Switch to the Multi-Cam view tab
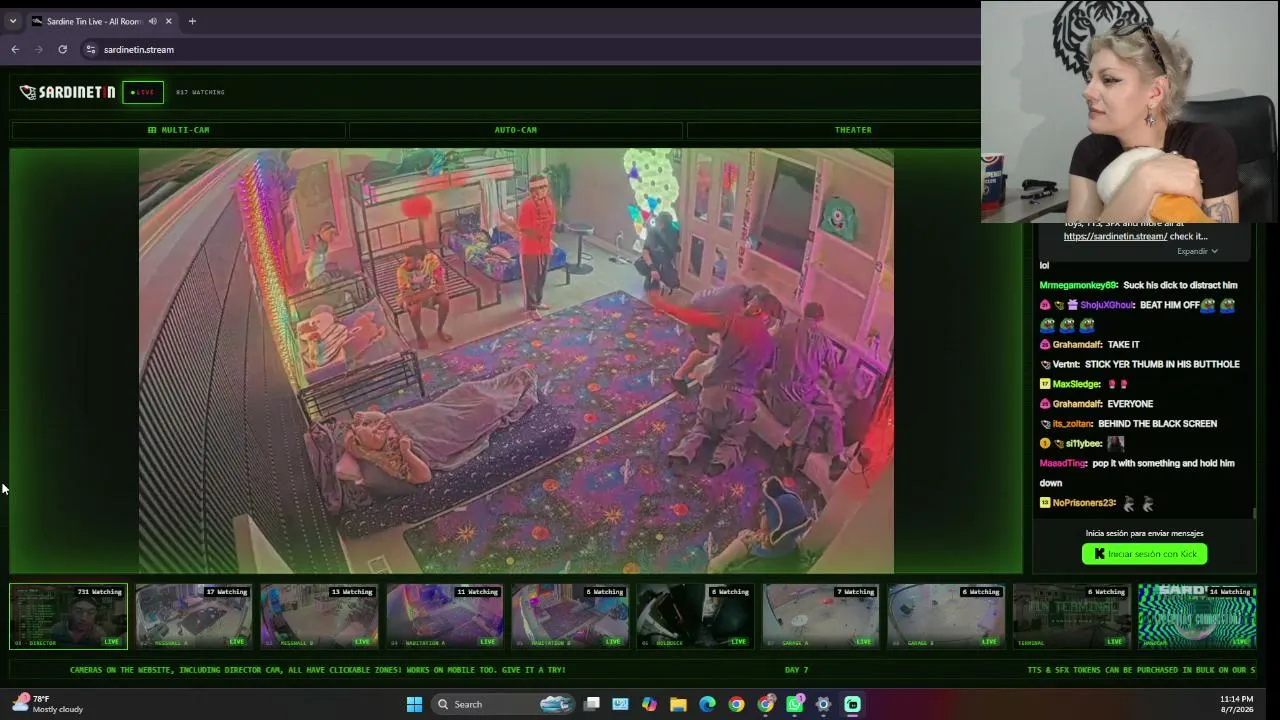The height and width of the screenshot is (720, 1280). pos(178,130)
